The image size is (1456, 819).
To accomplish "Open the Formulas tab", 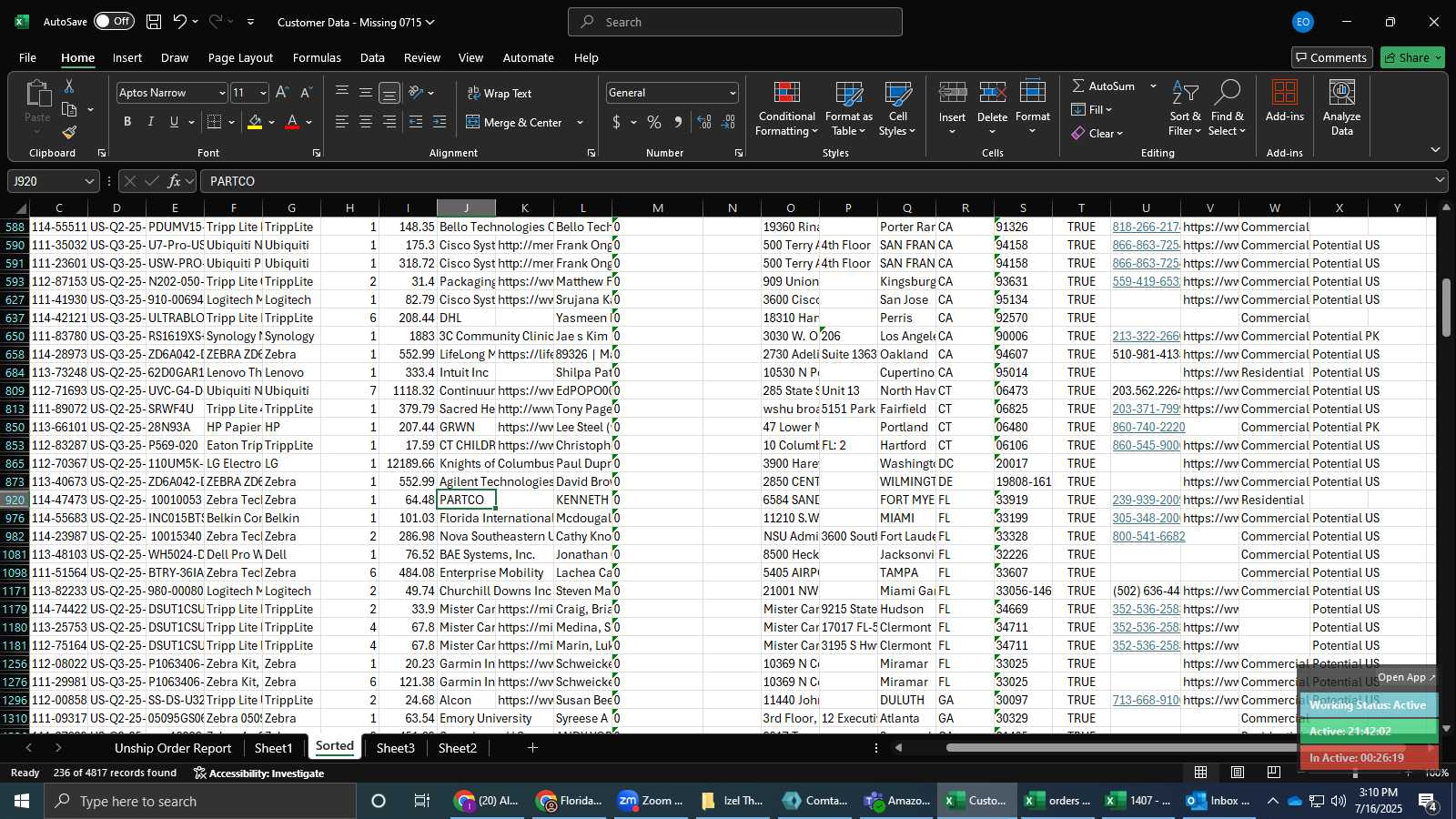I will click(x=317, y=57).
